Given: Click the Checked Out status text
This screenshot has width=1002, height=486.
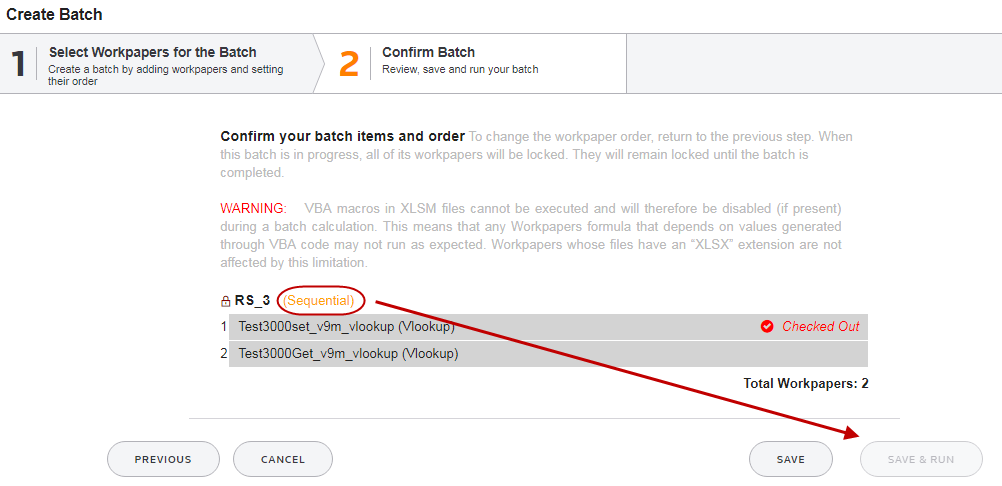Looking at the screenshot, I should pyautogui.click(x=820, y=326).
